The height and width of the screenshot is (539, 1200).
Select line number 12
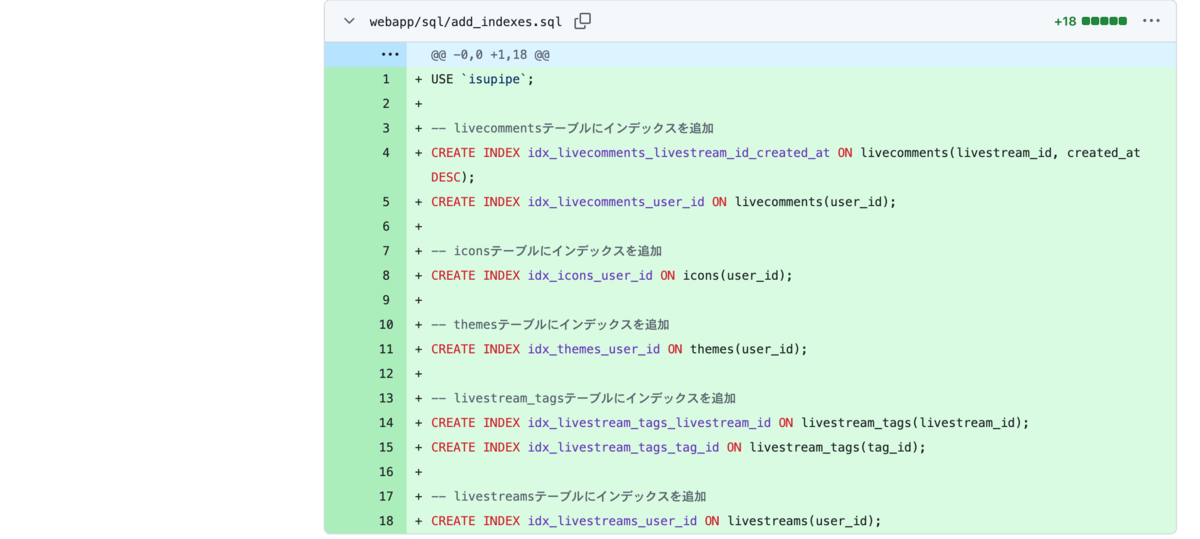tap(386, 373)
